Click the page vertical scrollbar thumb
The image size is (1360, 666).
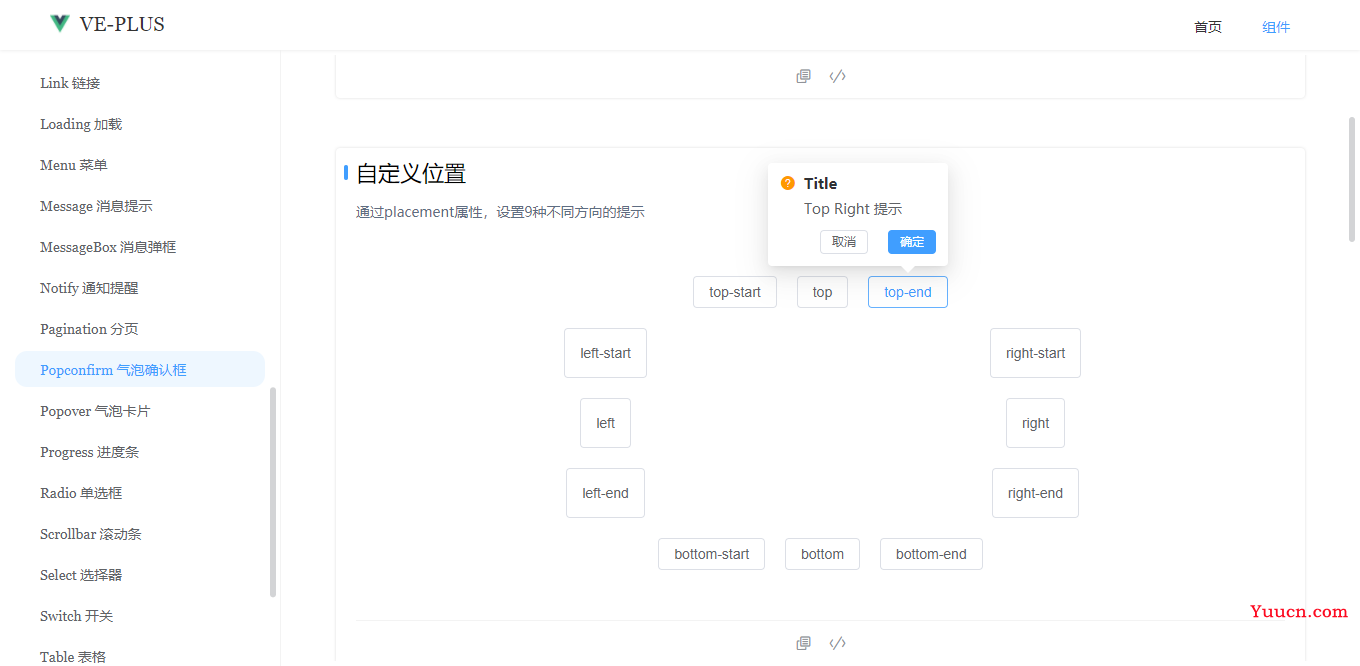(x=1353, y=180)
